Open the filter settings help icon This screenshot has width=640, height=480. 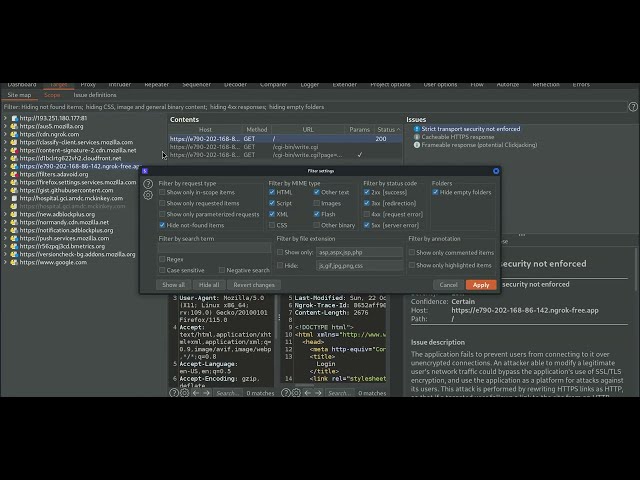pyautogui.click(x=148, y=184)
